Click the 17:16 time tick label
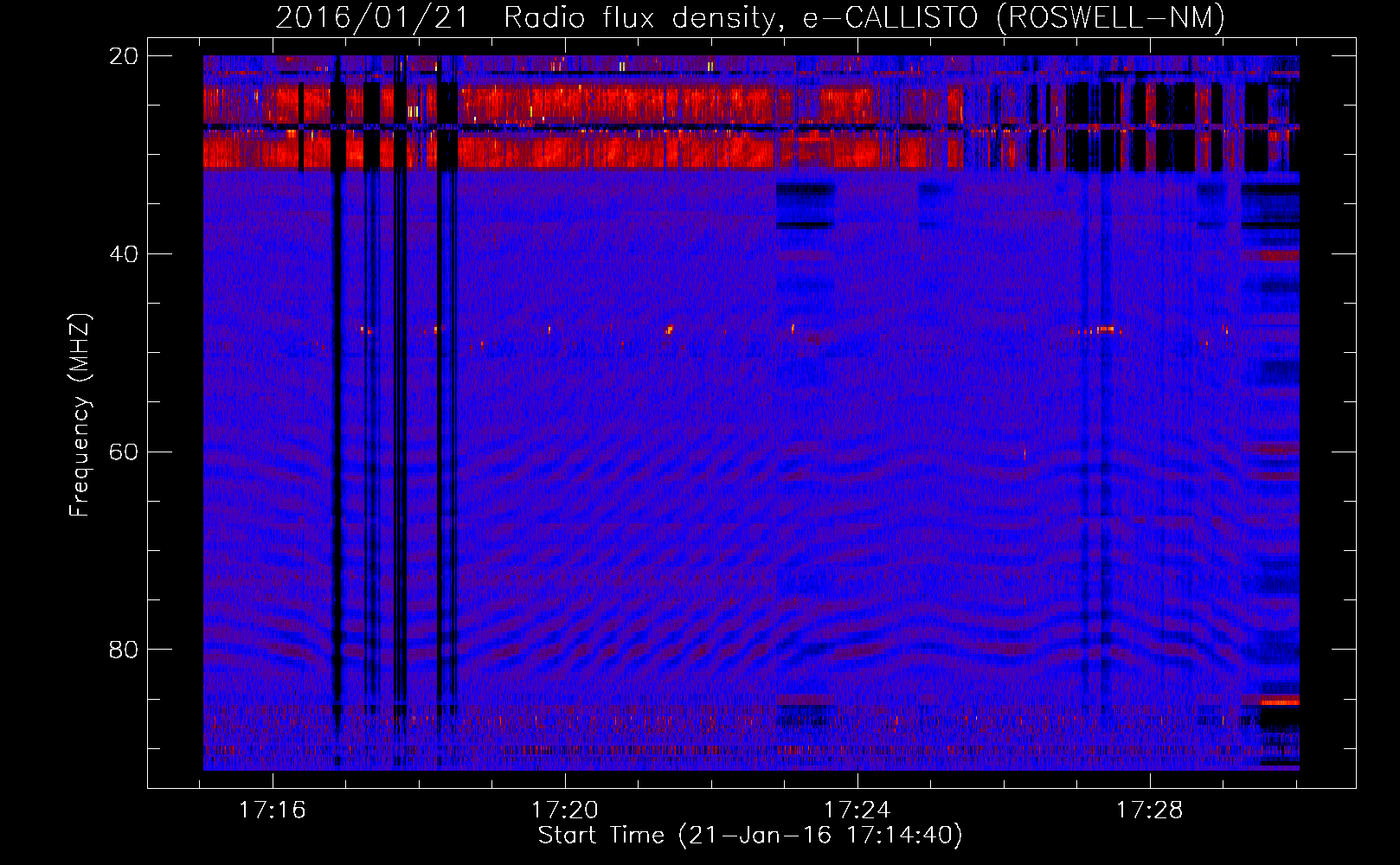 [273, 811]
